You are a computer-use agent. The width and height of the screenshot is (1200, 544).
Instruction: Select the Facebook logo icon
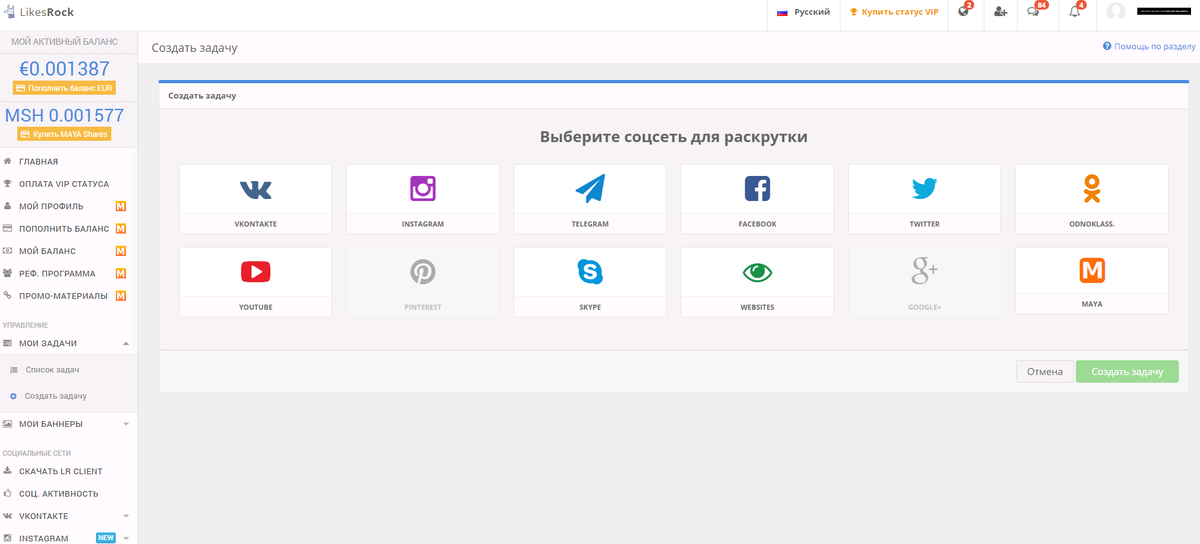[x=757, y=188]
